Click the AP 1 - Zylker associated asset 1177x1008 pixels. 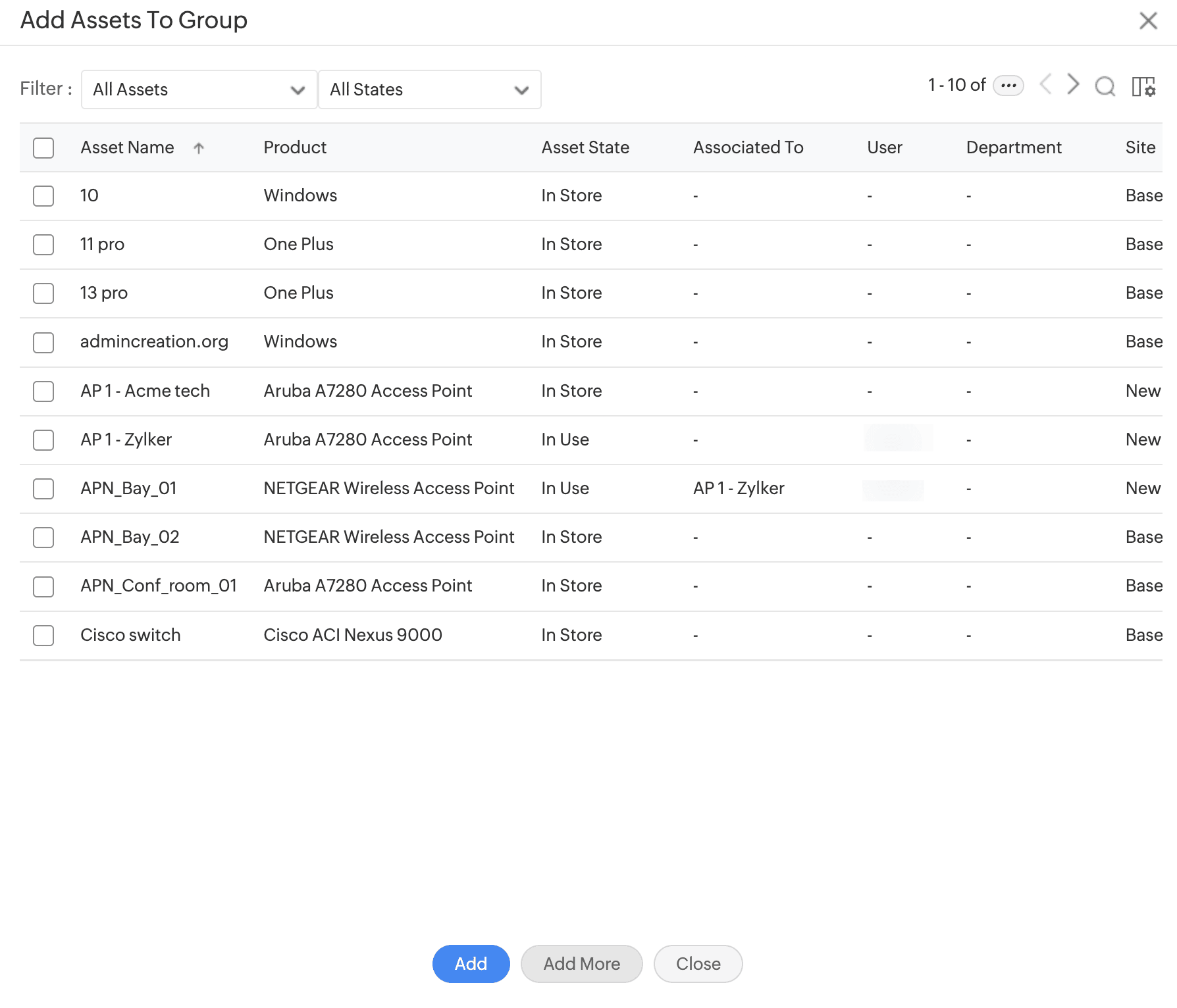point(739,488)
